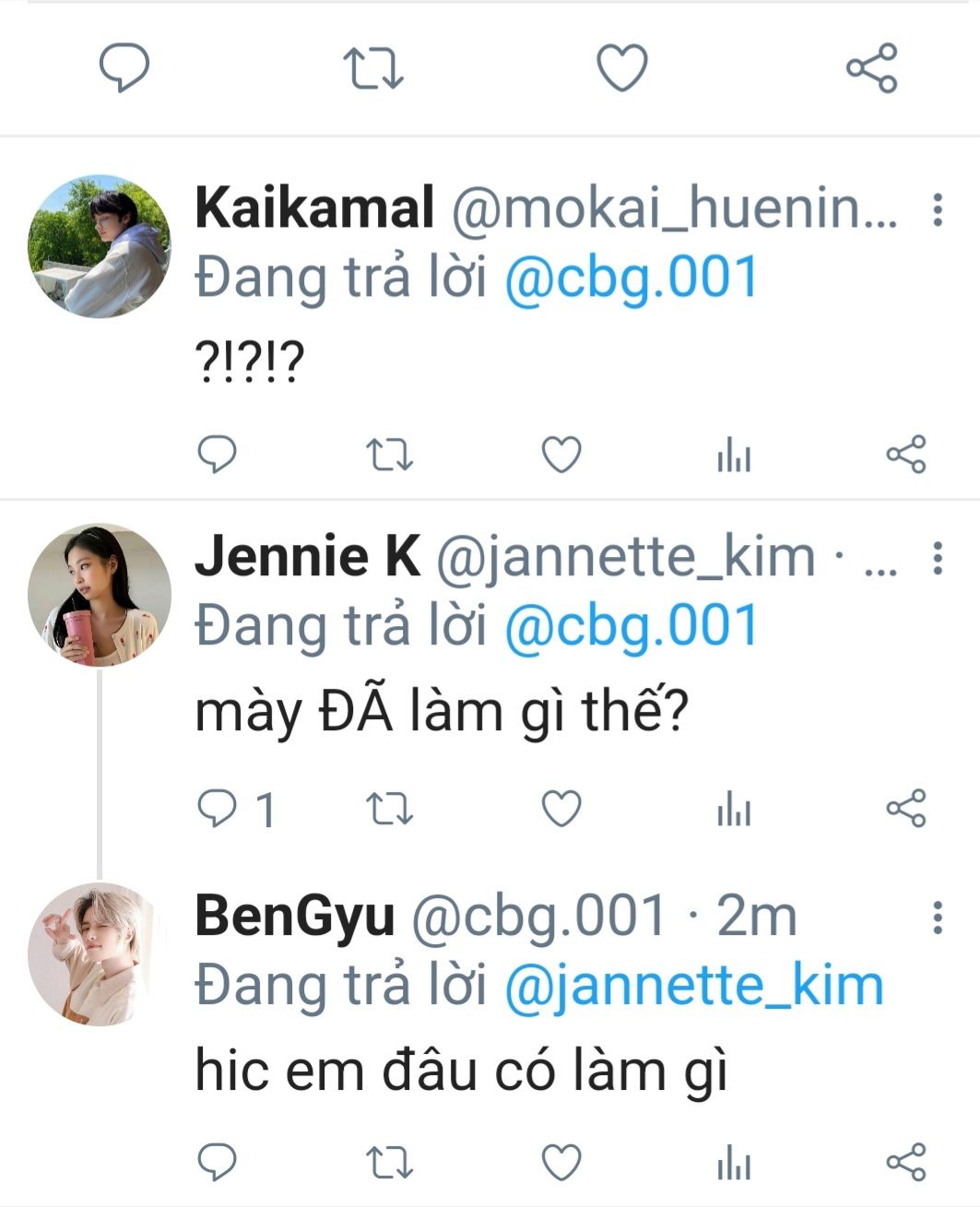Share the main tweet at top
This screenshot has height=1207, width=980.
coord(871,68)
